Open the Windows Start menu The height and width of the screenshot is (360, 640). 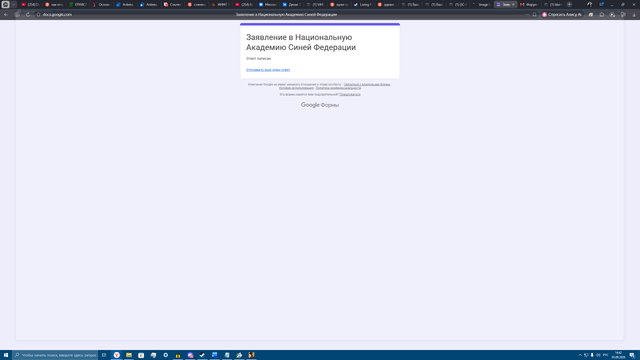6,355
